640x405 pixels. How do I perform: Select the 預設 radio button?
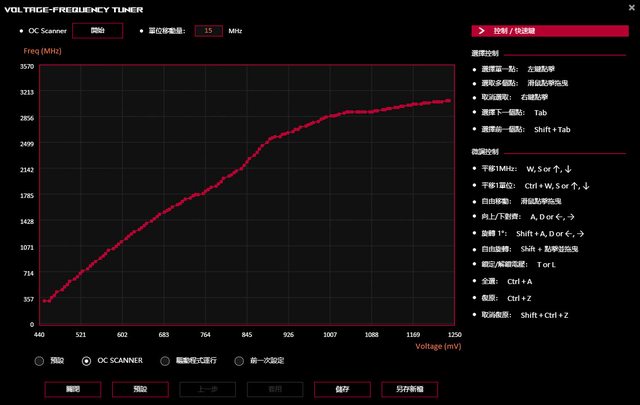39,360
